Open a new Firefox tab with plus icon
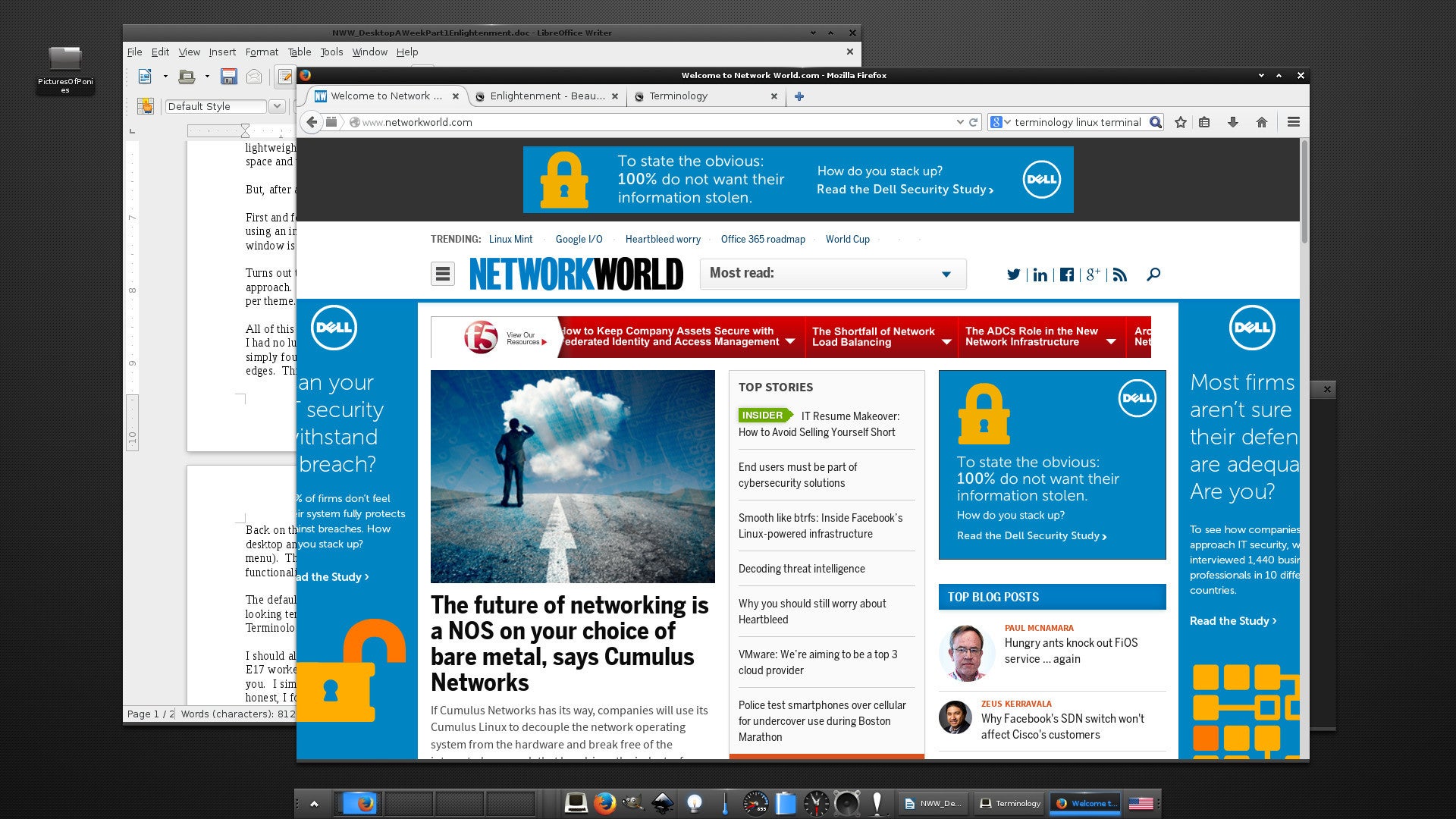This screenshot has height=819, width=1456. (799, 96)
